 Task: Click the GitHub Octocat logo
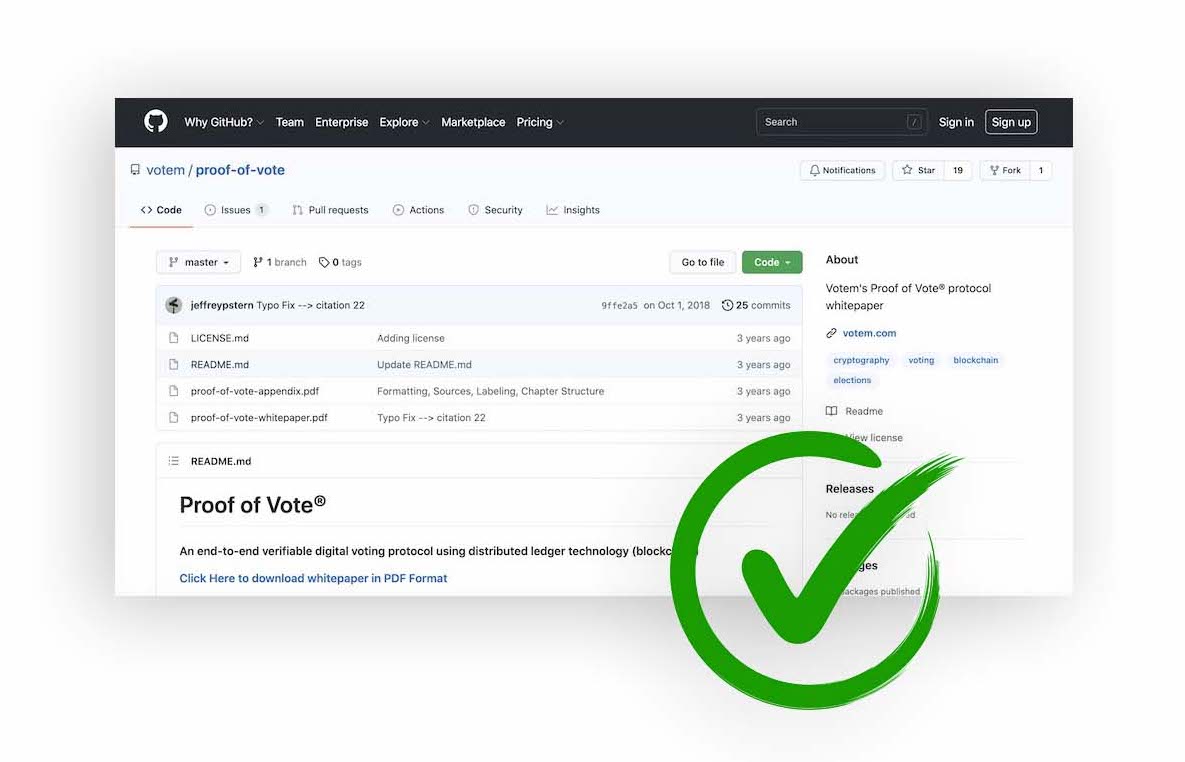156,122
